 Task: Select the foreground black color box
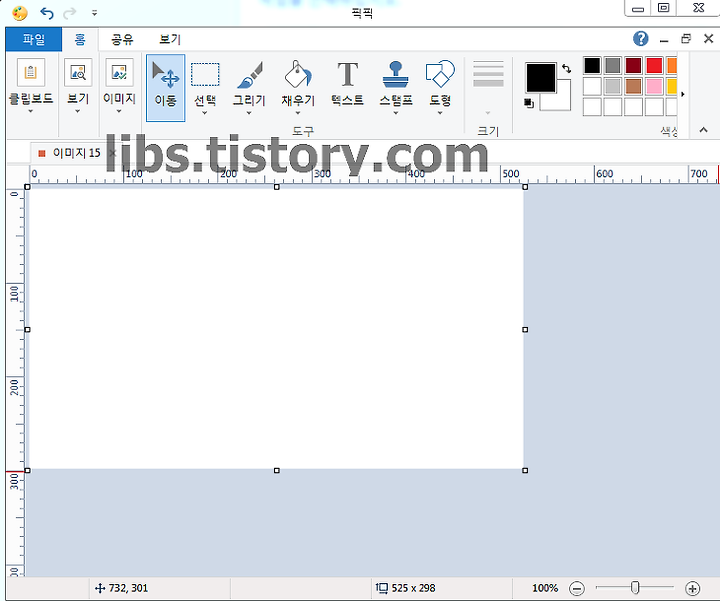(x=540, y=78)
